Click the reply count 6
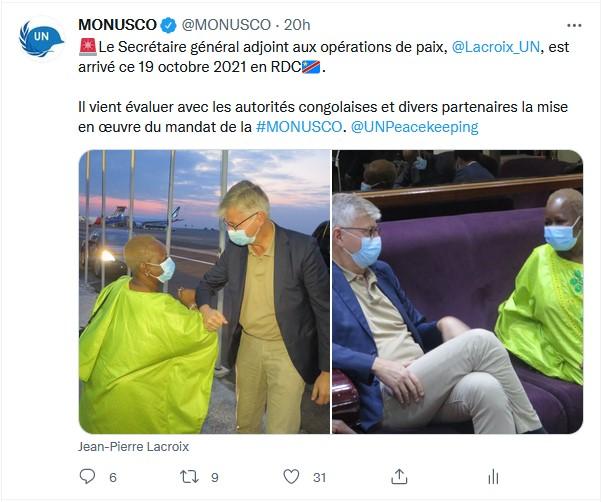Screen dimensions: 603x502 pyautogui.click(x=113, y=477)
